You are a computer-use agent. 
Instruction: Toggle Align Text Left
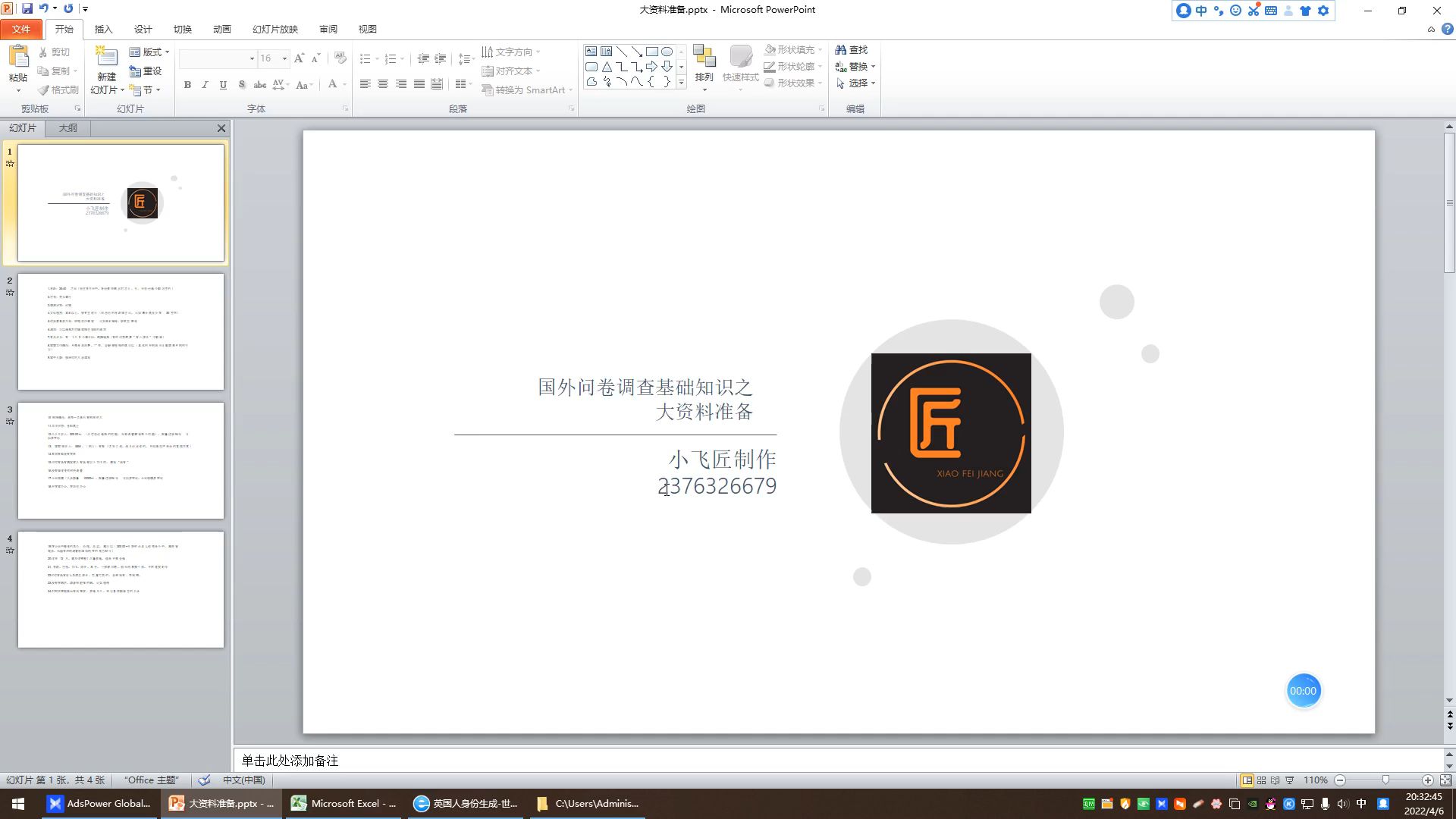[365, 84]
